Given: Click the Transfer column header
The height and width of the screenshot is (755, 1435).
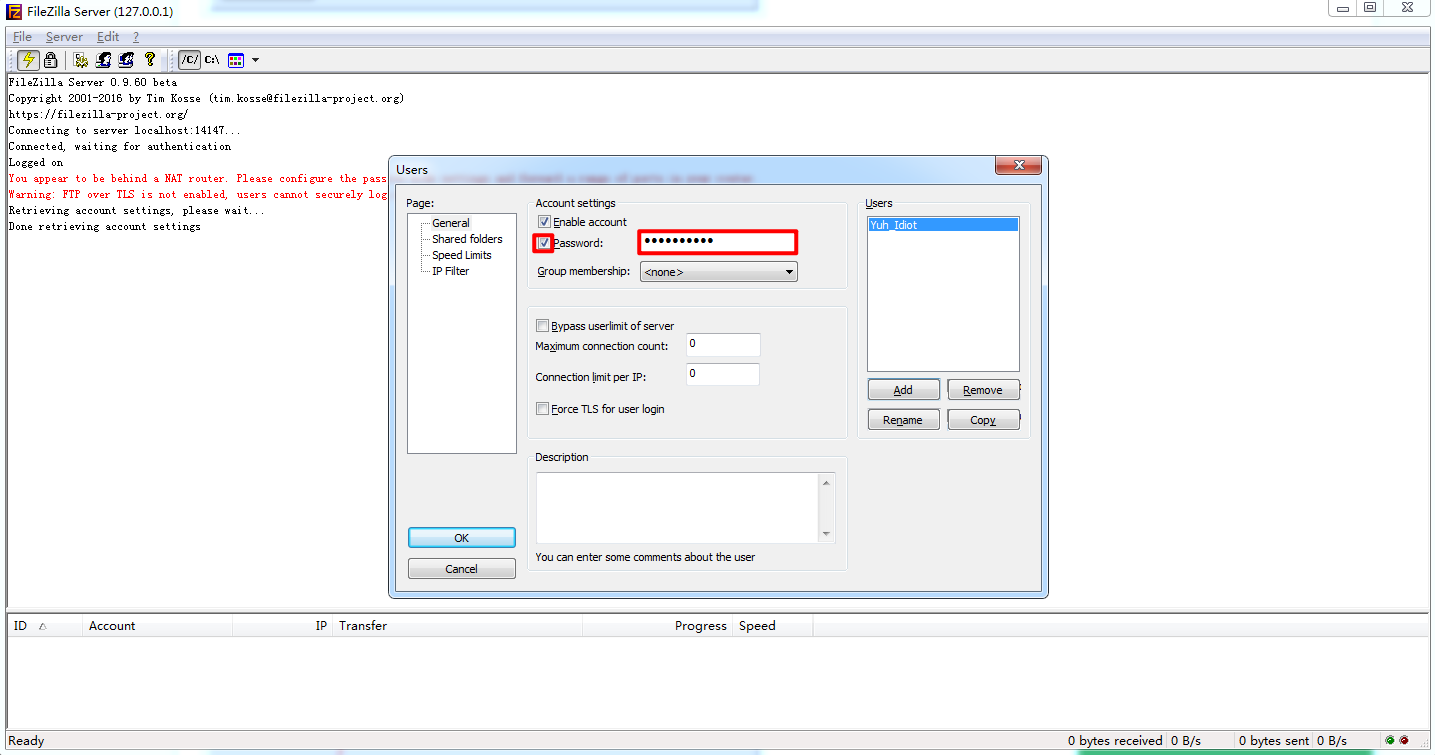Looking at the screenshot, I should coord(458,626).
